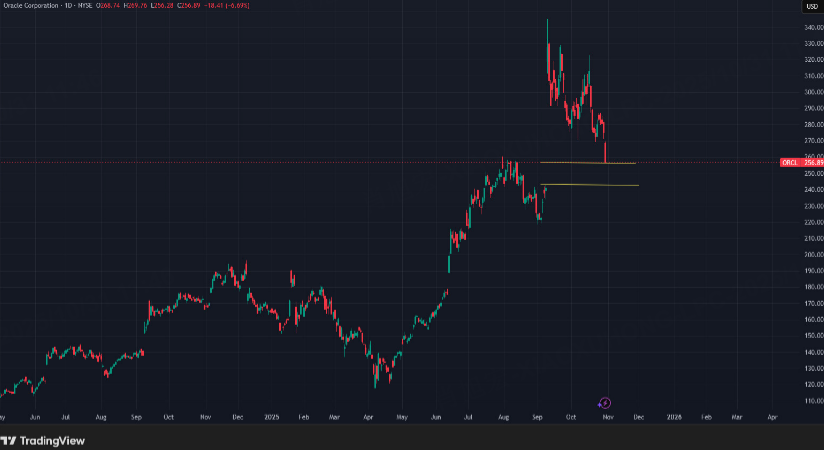Select the upper yellow horizontal line
This screenshot has width=824, height=450.
(x=590, y=162)
